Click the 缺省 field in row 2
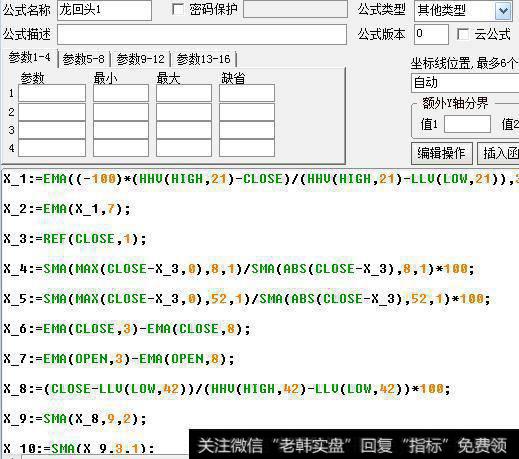This screenshot has height=459, width=519. [247, 112]
